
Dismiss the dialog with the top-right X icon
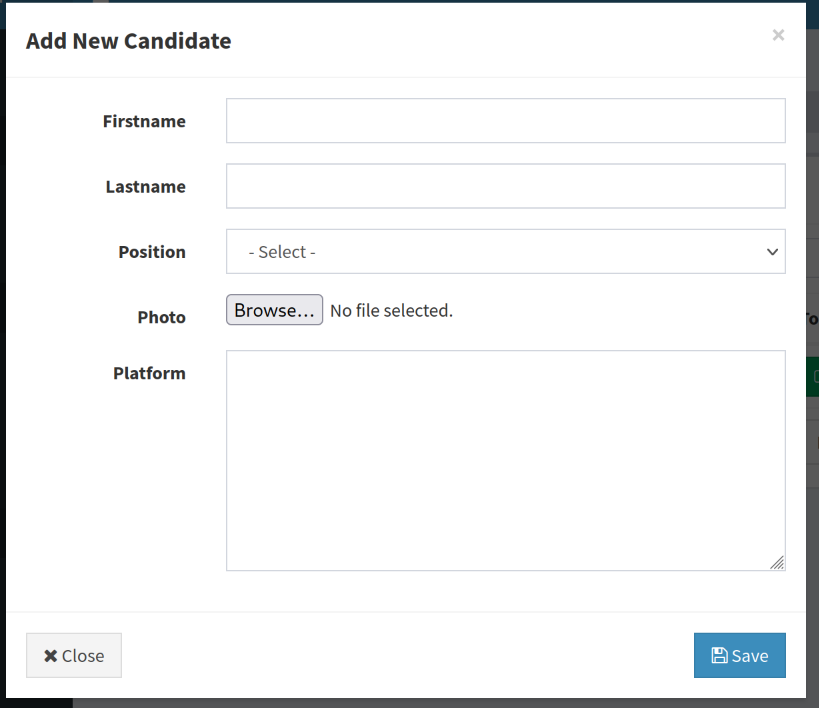pos(778,35)
